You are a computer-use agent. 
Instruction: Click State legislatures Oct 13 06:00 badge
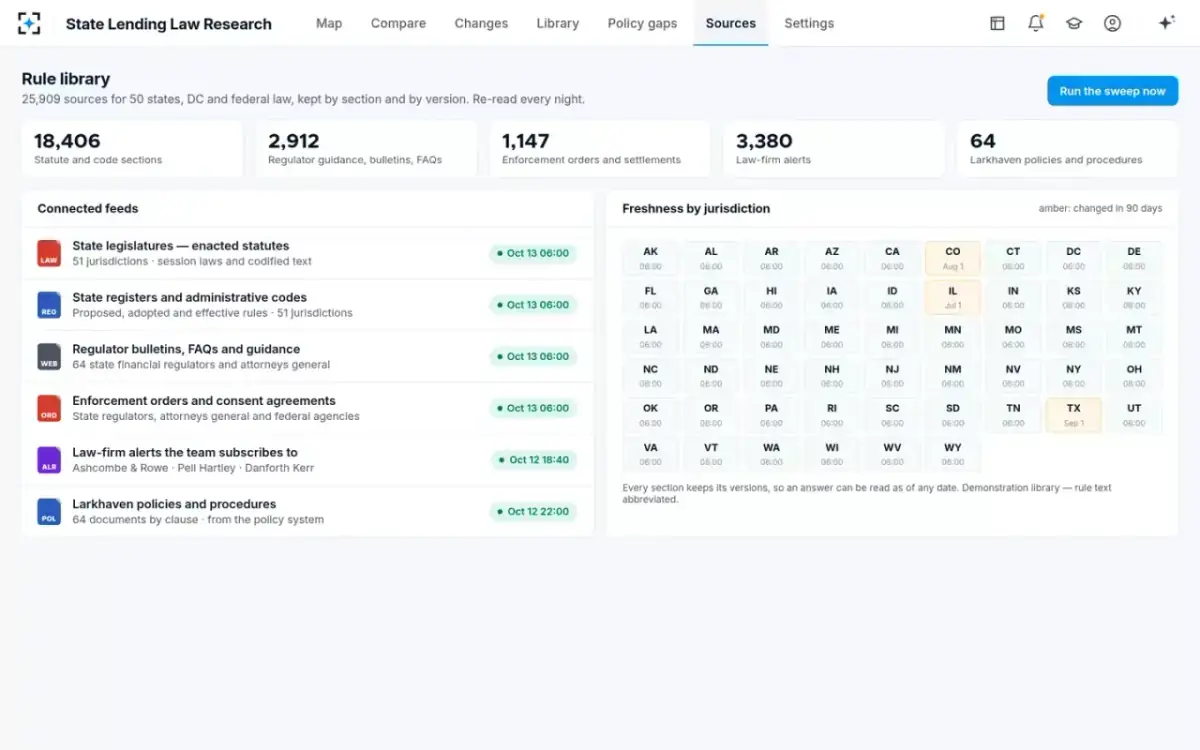coord(534,253)
